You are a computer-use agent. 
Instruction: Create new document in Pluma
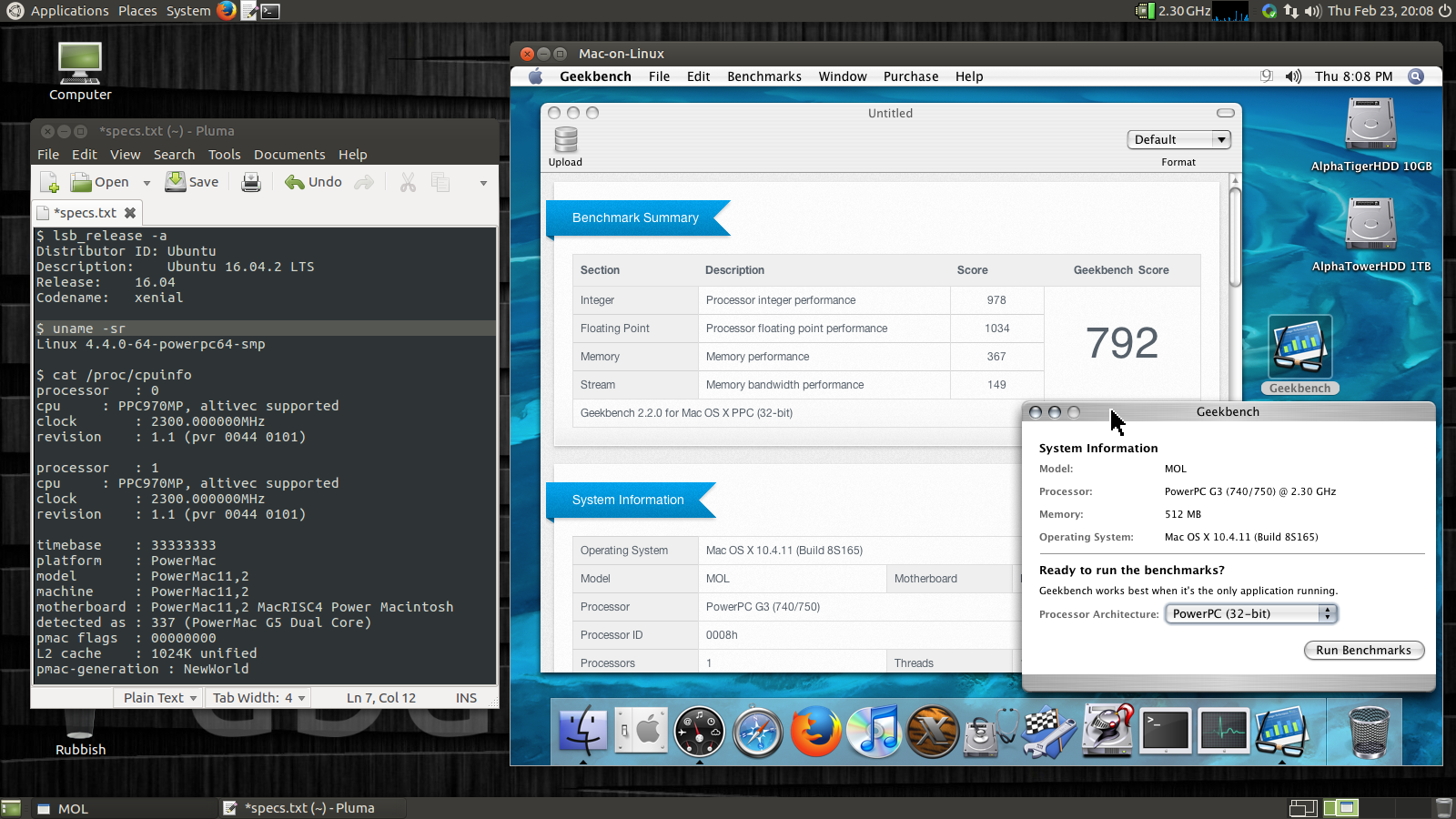tap(50, 182)
